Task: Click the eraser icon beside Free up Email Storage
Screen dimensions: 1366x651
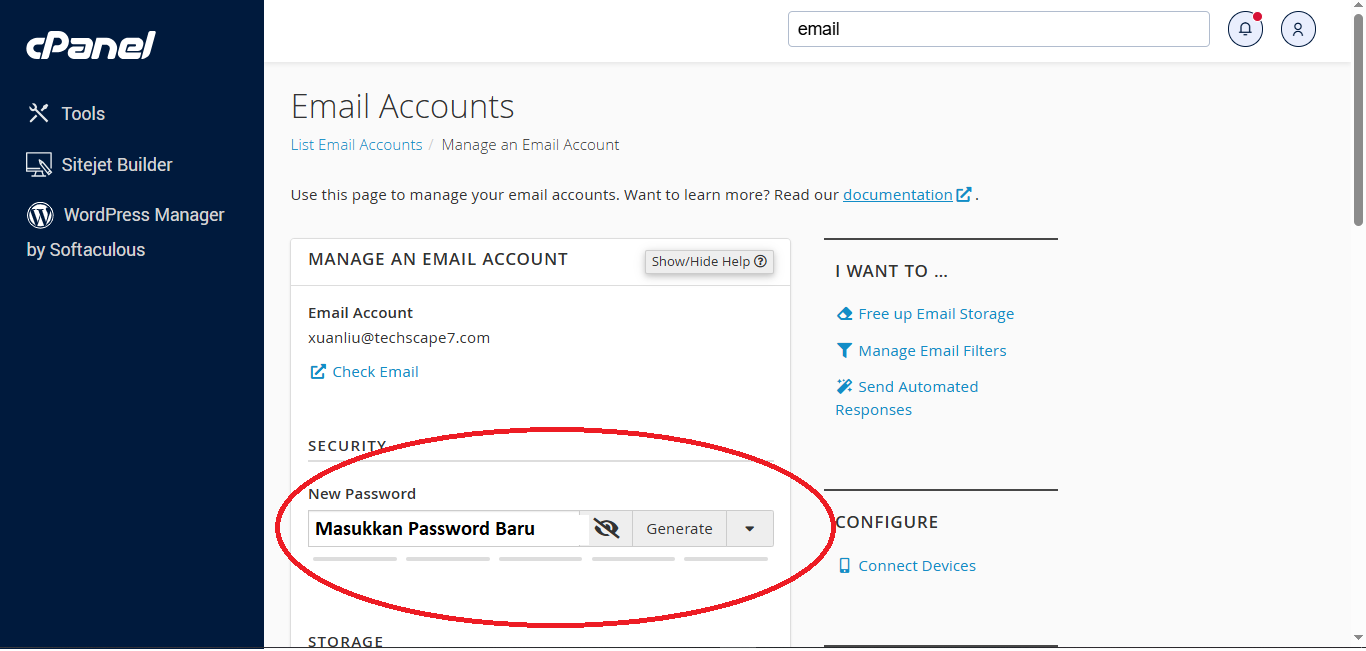Action: [x=845, y=314]
